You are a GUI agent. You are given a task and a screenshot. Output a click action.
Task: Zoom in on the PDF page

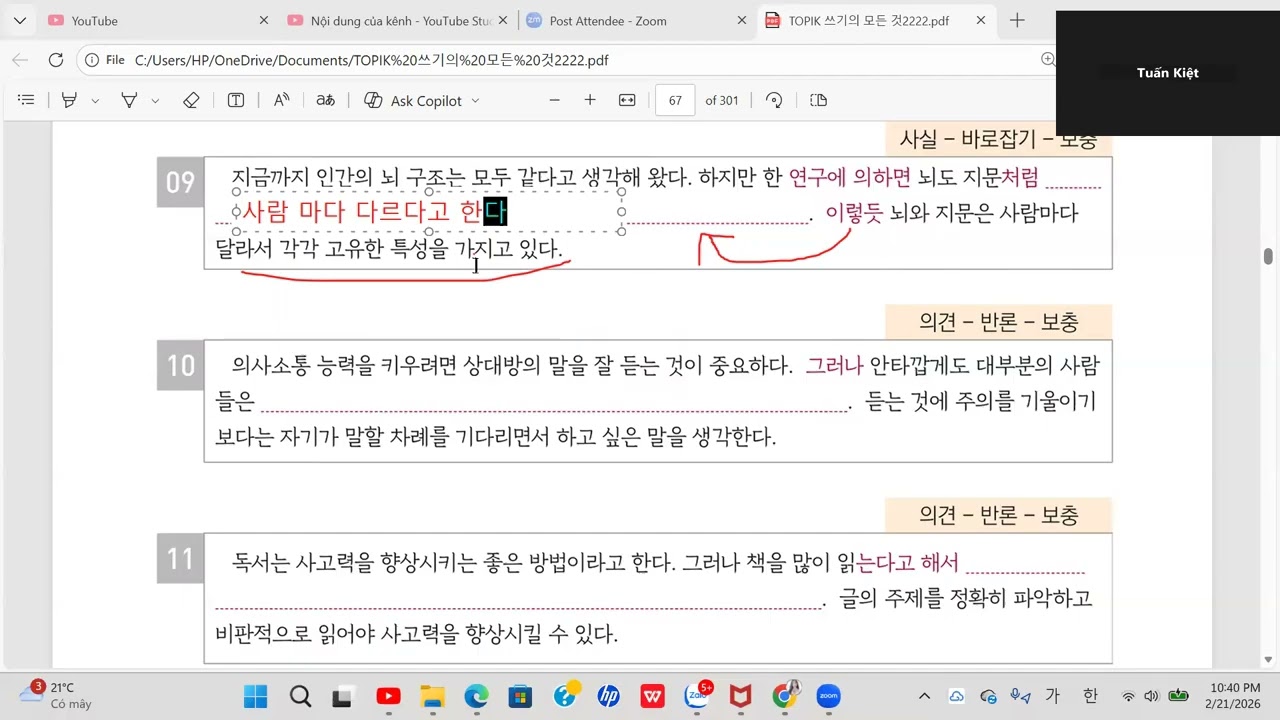pos(590,100)
